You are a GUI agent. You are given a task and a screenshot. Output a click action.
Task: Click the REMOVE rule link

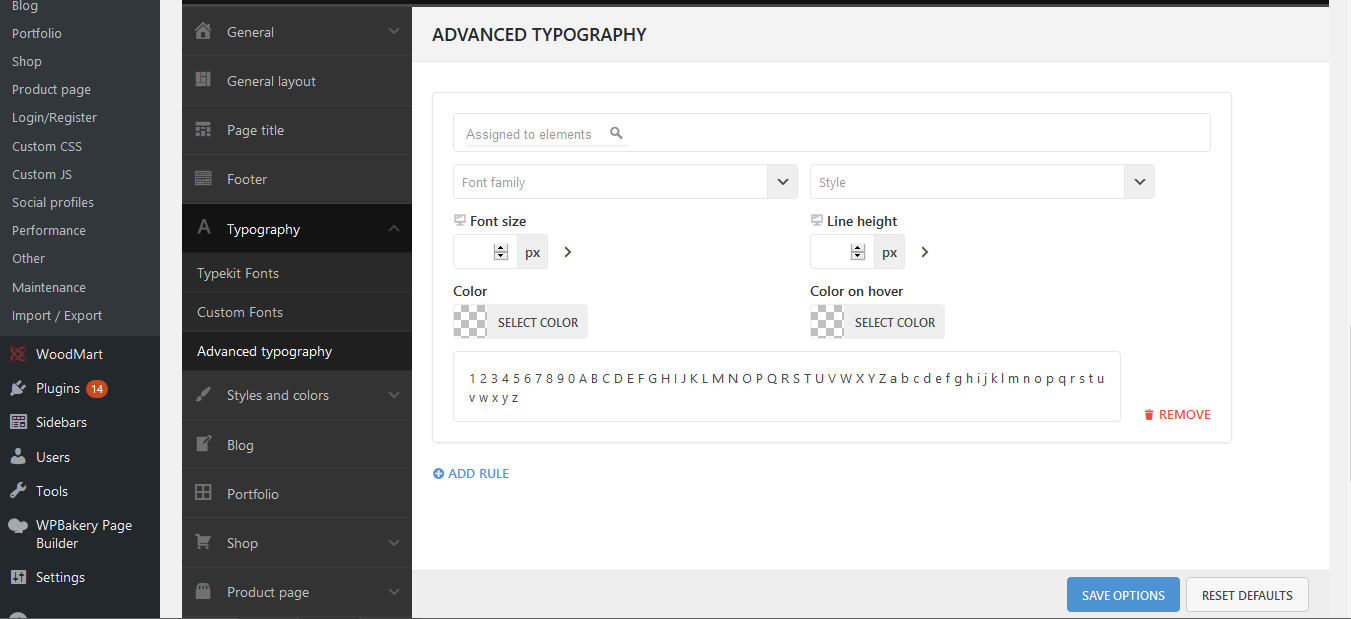[1177, 414]
